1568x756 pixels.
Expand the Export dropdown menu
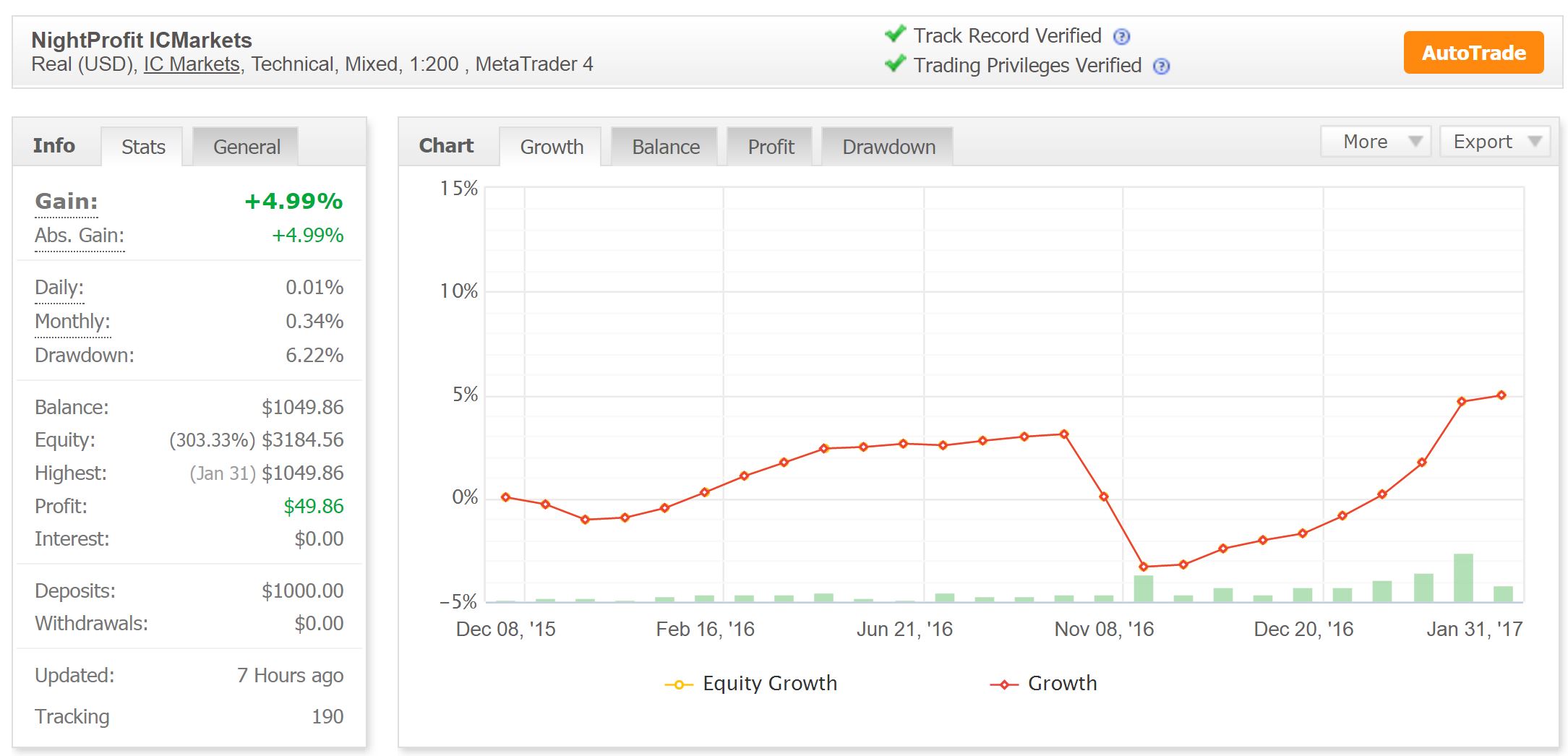click(x=1494, y=142)
